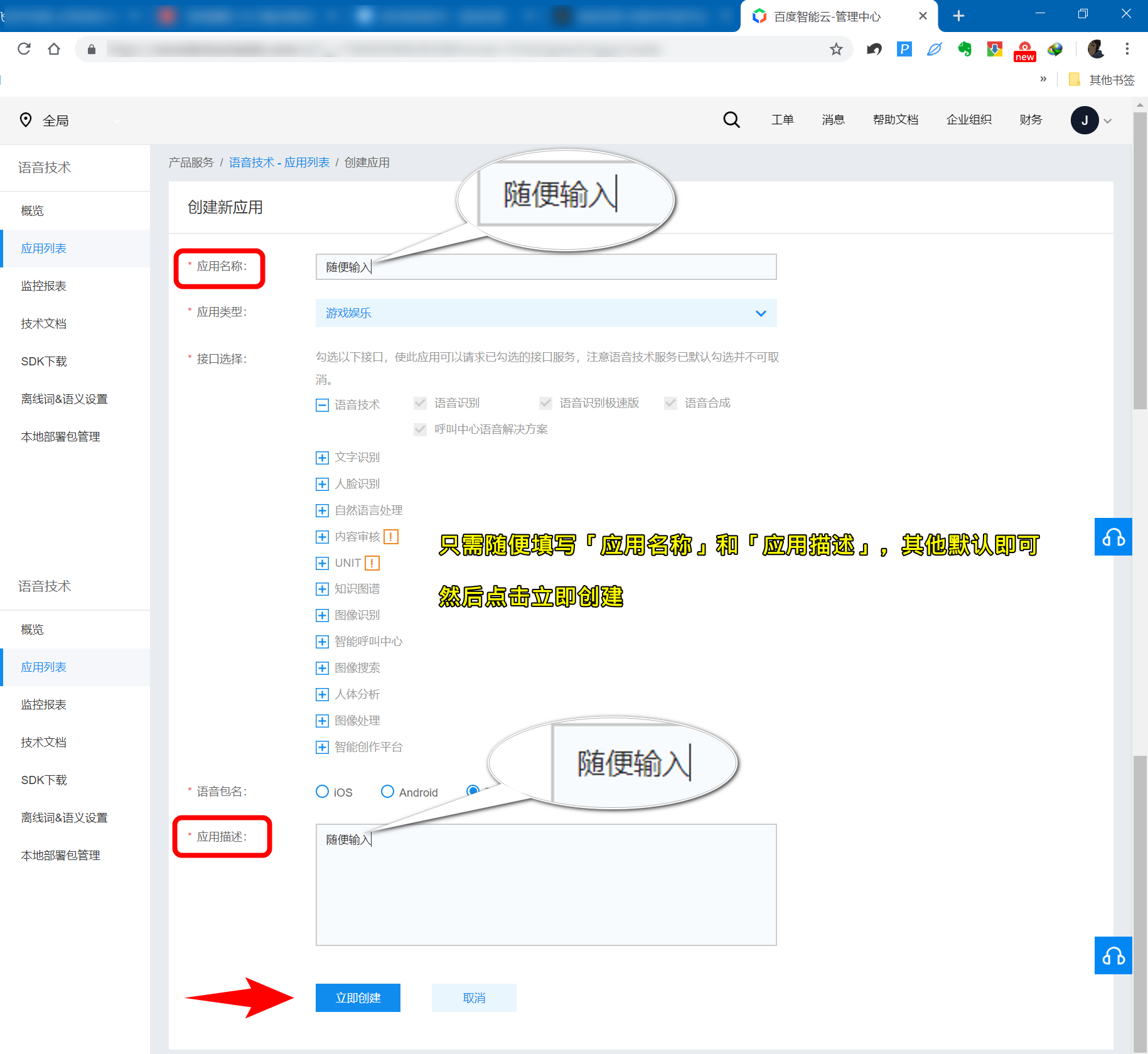Expand the 知识图谱 group
The height and width of the screenshot is (1054, 1148).
point(322,589)
